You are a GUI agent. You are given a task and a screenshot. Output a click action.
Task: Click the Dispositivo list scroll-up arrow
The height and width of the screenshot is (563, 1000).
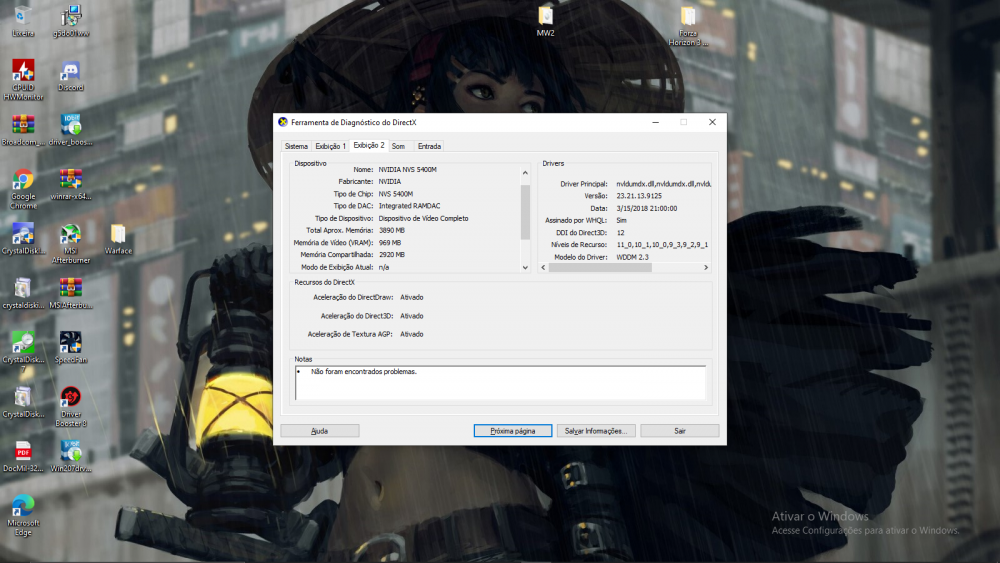pos(526,173)
